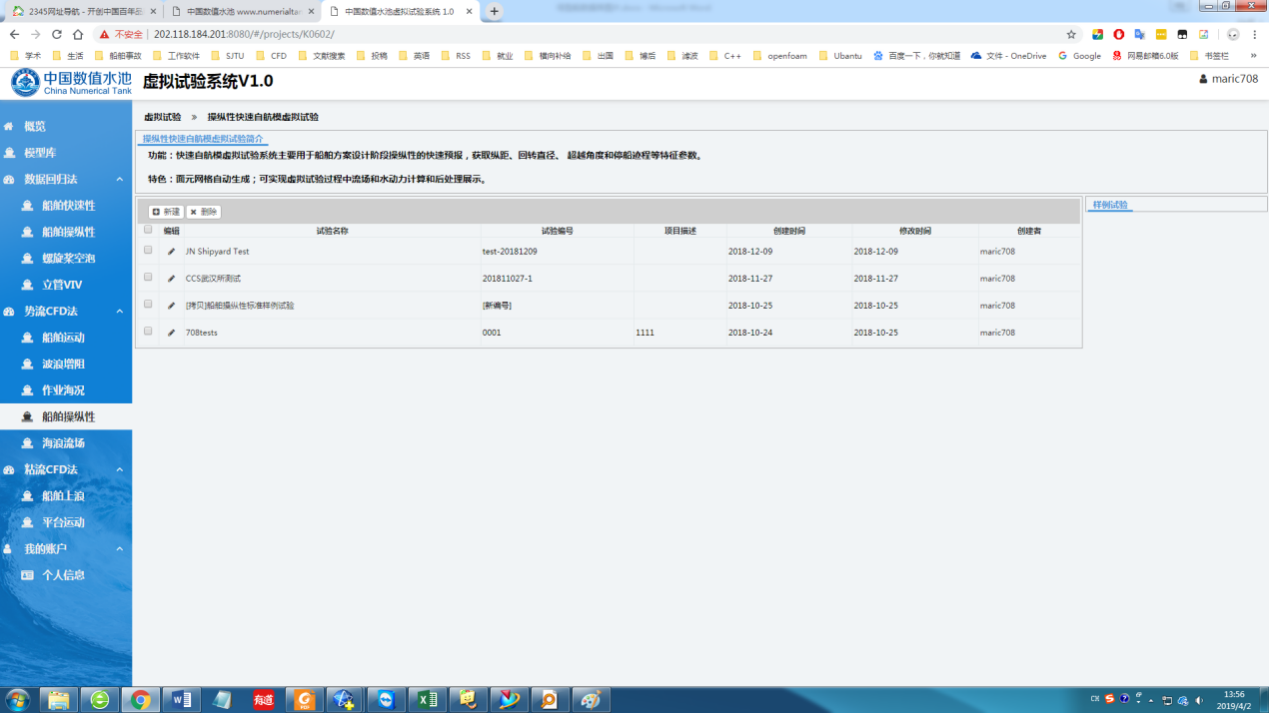Click the China Numerical Tank logo
The image size is (1269, 713).
click(x=71, y=83)
